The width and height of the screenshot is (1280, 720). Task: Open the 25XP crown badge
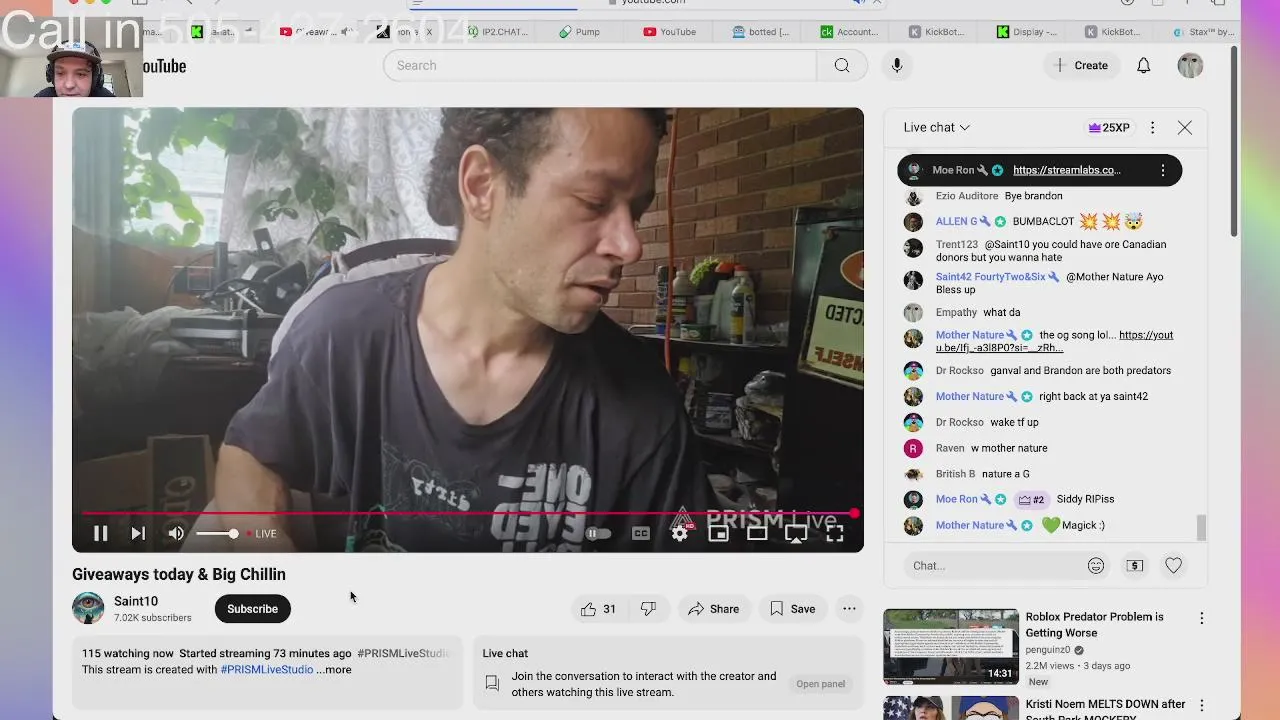point(1109,127)
